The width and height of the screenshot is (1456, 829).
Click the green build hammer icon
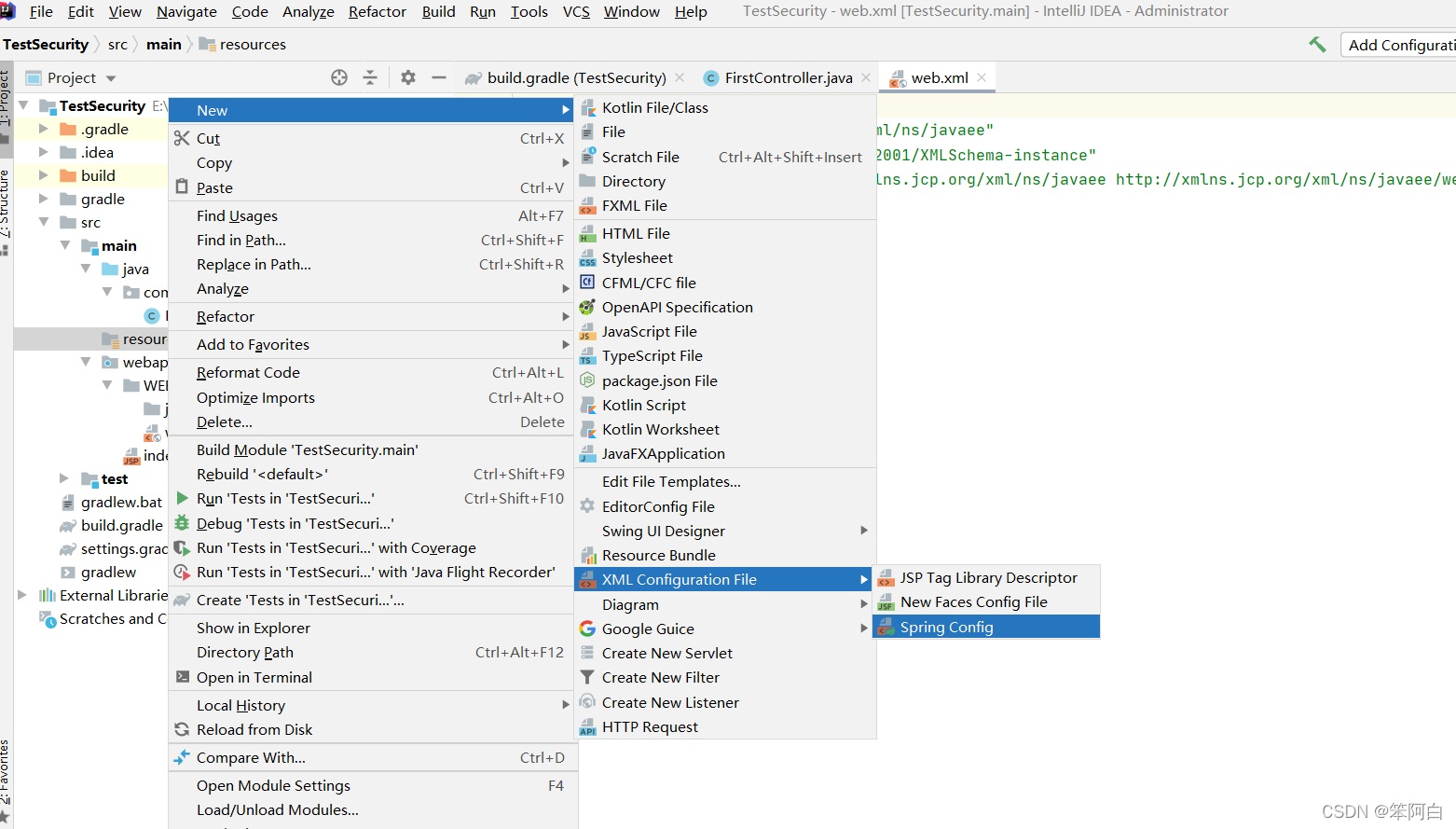tap(1317, 44)
